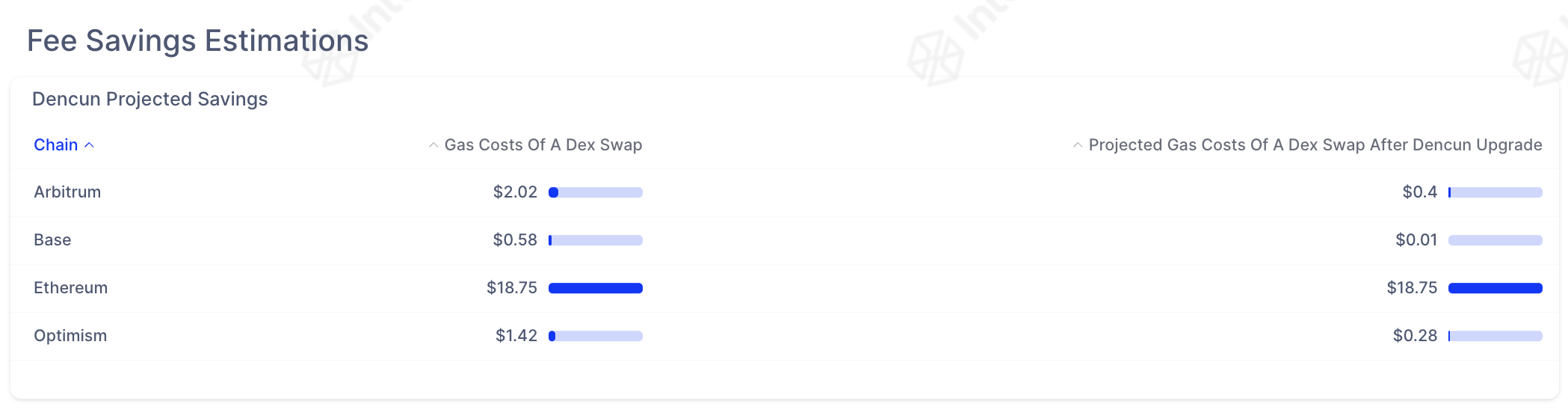Viewport: 1568px width, 410px height.
Task: Sort table by Chain column header
Action: pos(55,145)
